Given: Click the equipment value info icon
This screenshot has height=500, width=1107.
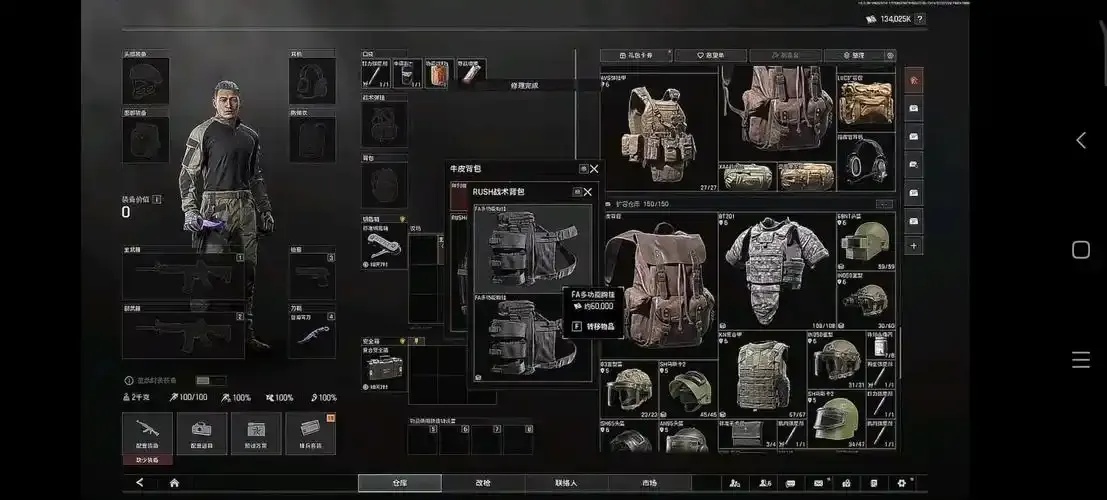Looking at the screenshot, I should click(157, 200).
